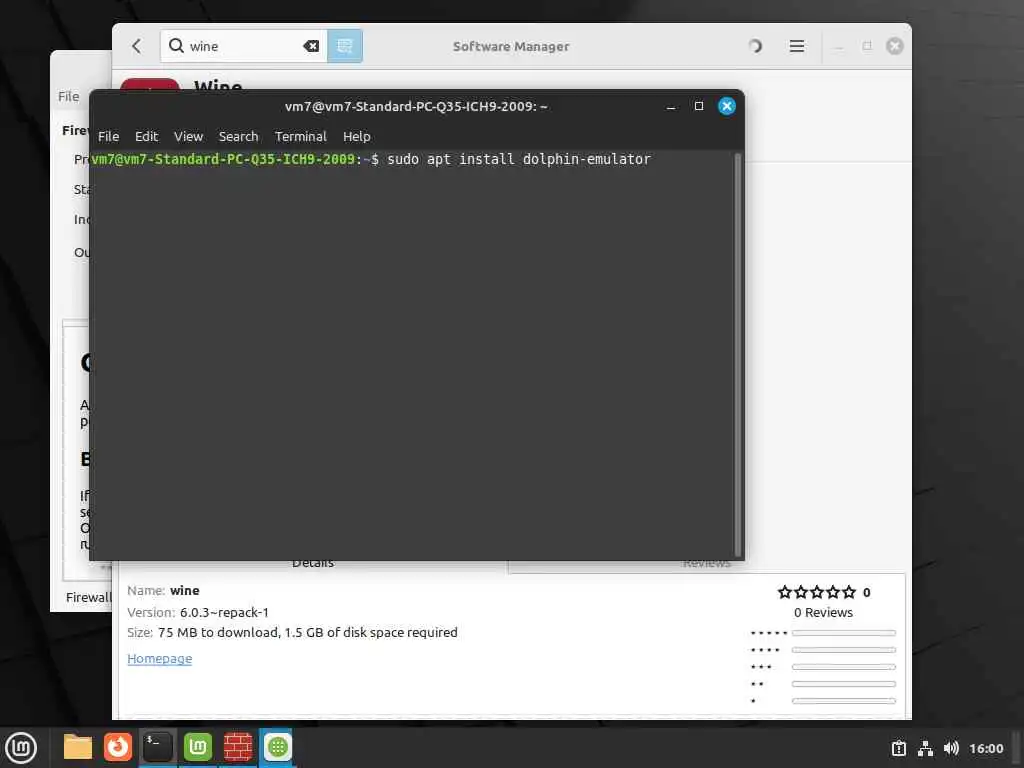Viewport: 1024px width, 768px height.
Task: Open the Wine Homepage link
Action: click(159, 658)
